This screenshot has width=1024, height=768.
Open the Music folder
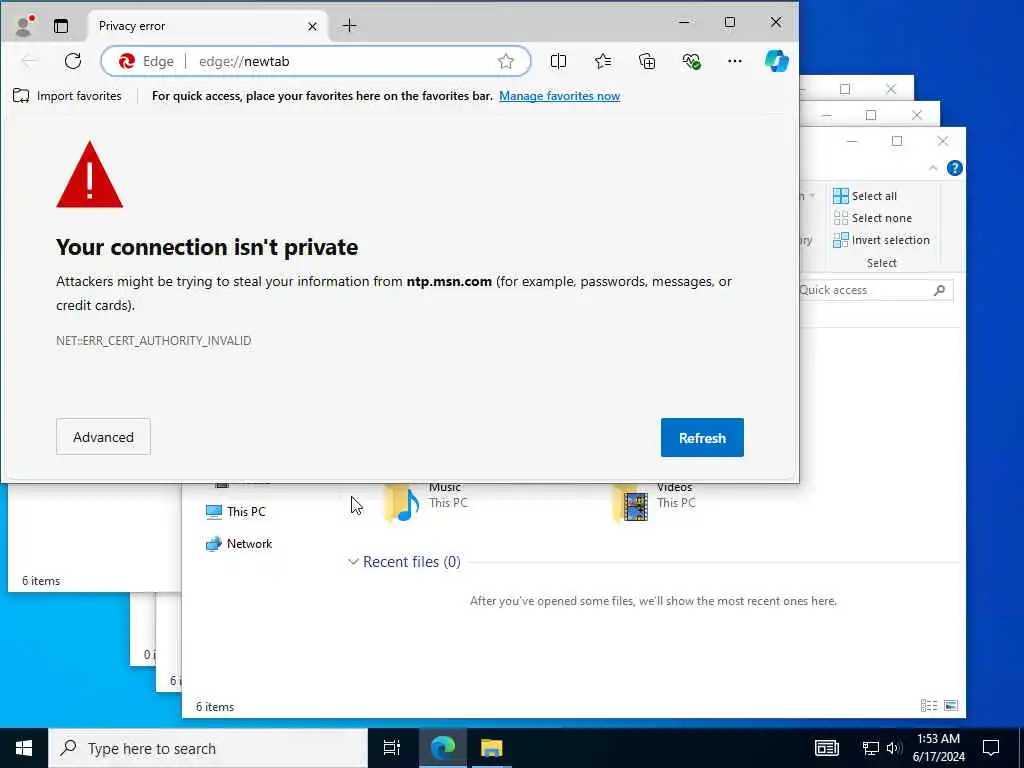(x=426, y=502)
